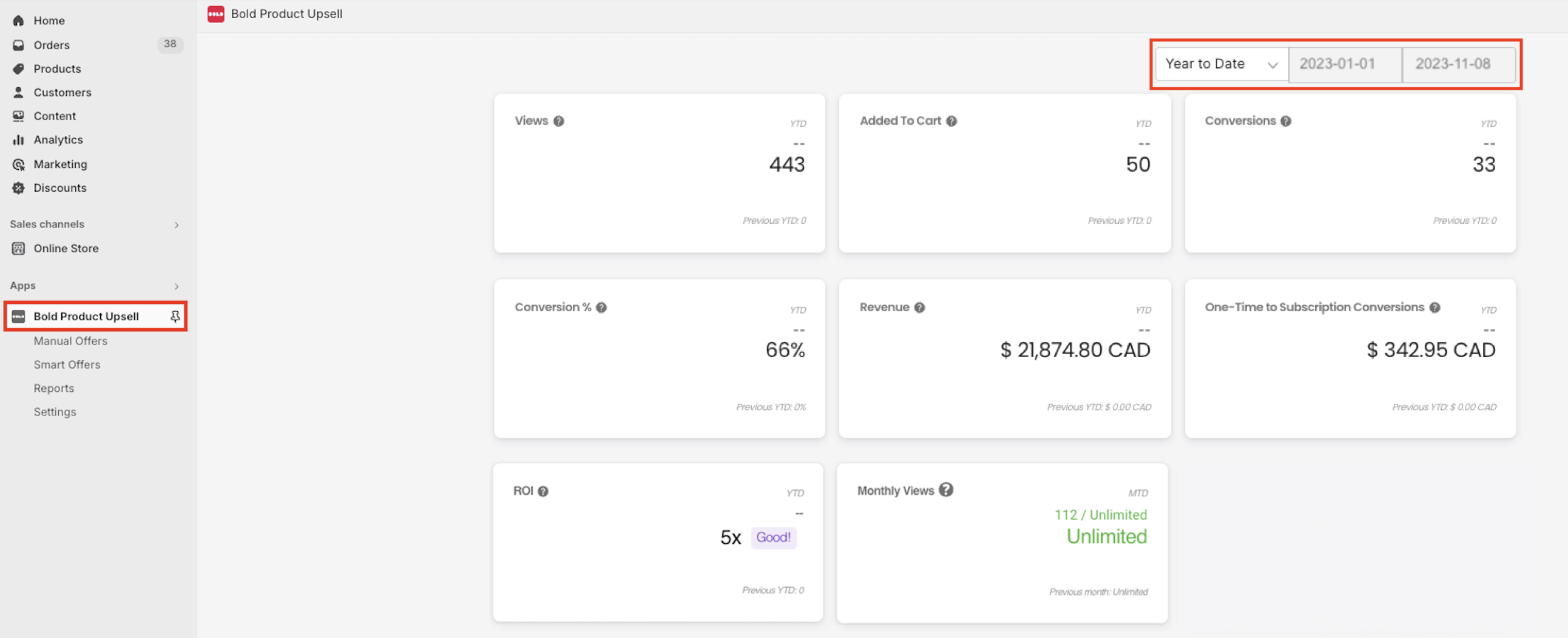Click the Added To Cart value 50
Screen dimensions: 1568x638
tap(1138, 164)
